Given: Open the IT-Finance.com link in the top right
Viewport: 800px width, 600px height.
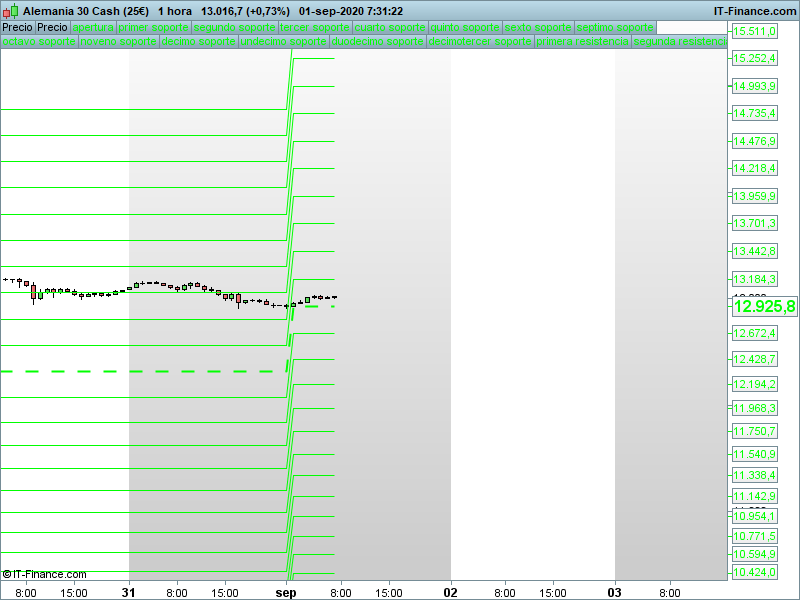Looking at the screenshot, I should click(755, 11).
